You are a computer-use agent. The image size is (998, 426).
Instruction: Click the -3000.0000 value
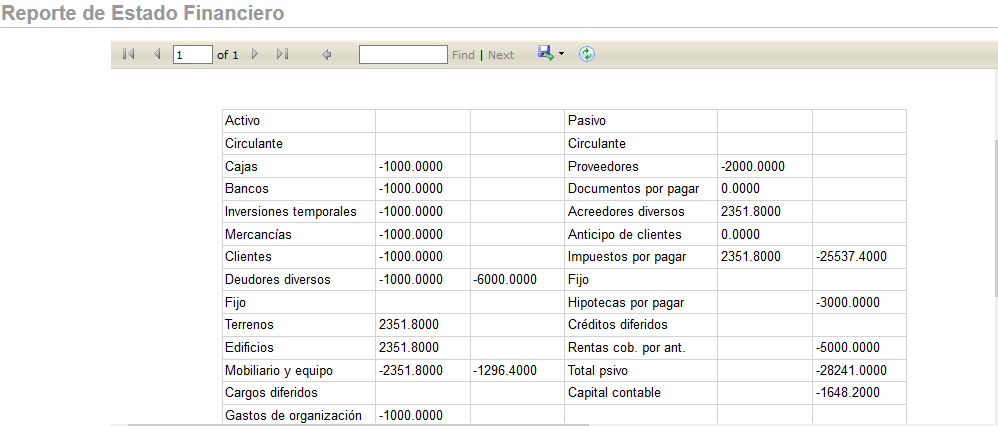pyautogui.click(x=848, y=303)
